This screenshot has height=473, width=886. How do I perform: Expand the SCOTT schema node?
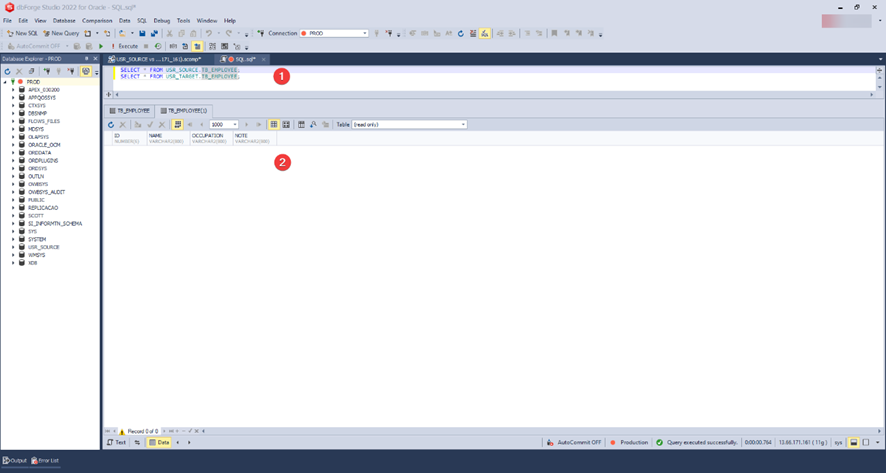coord(13,215)
